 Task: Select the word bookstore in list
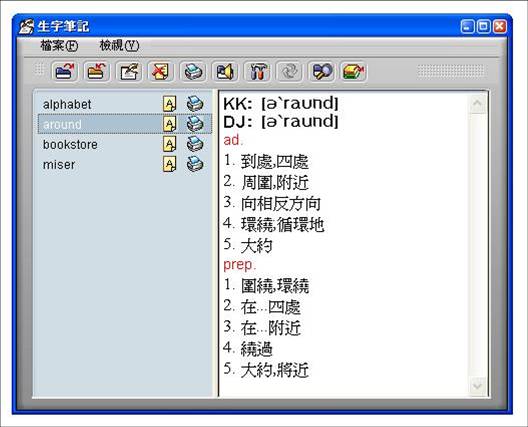coord(70,144)
